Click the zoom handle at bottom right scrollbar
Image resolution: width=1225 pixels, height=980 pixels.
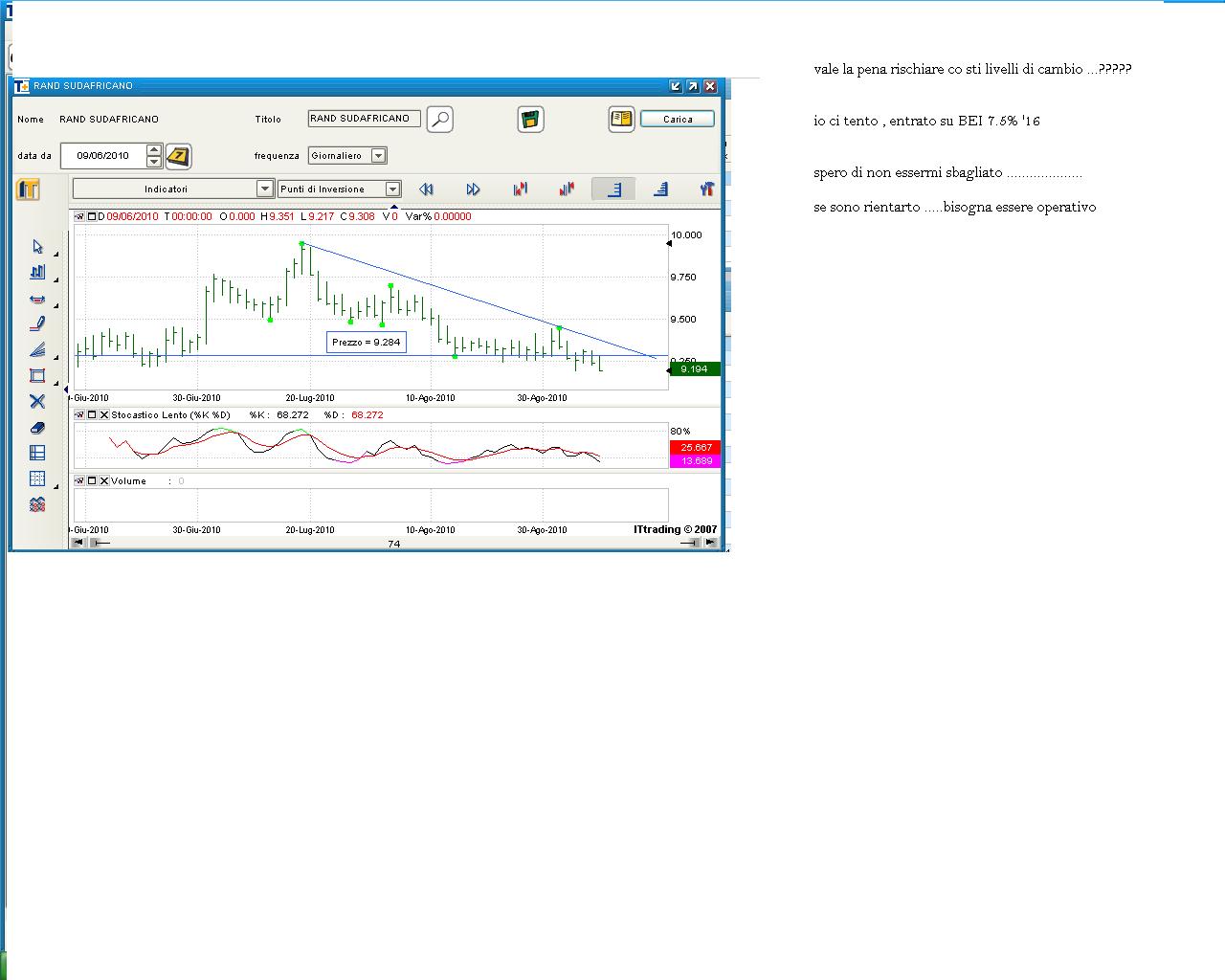click(690, 543)
